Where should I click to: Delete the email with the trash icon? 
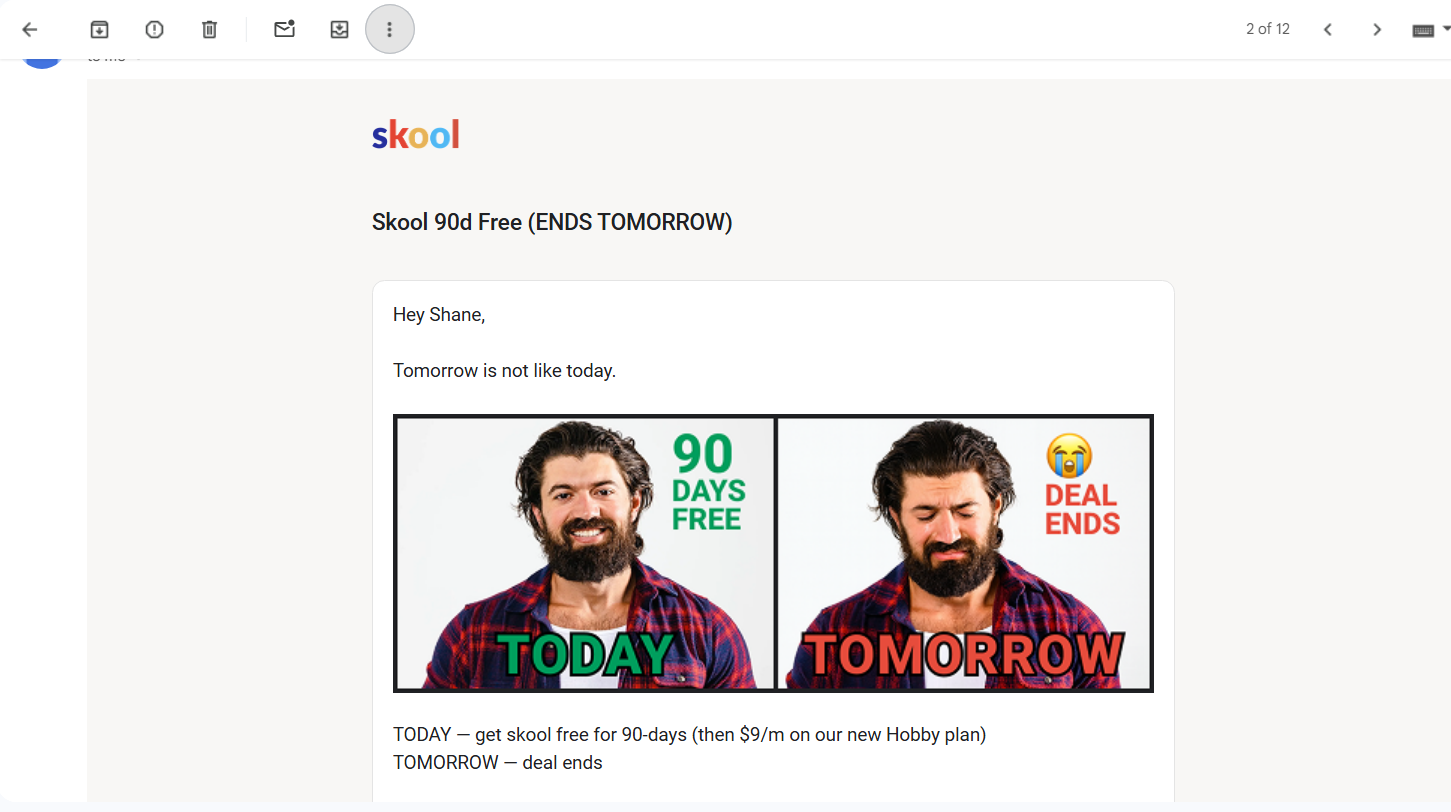coord(209,30)
